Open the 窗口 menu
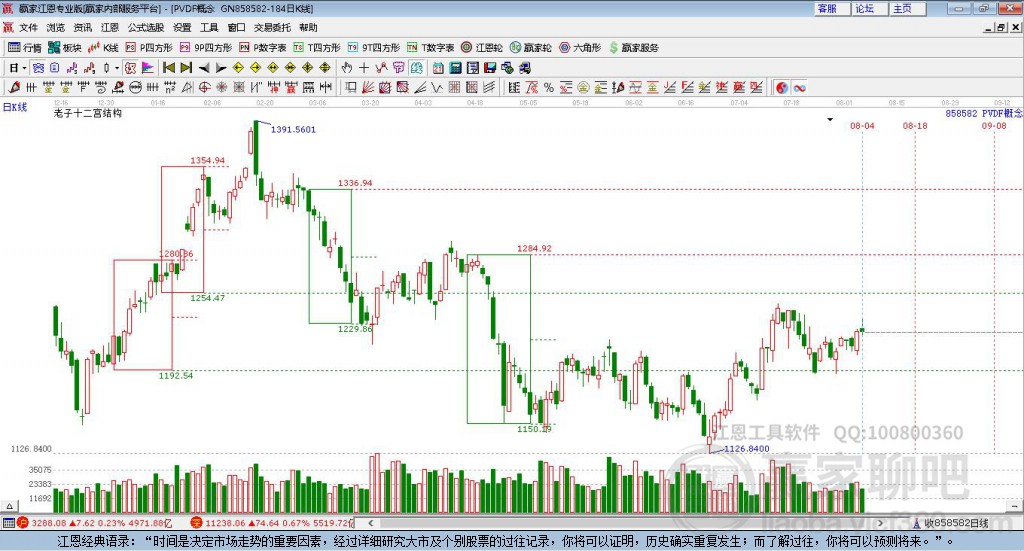This screenshot has height=551, width=1024. [236, 27]
